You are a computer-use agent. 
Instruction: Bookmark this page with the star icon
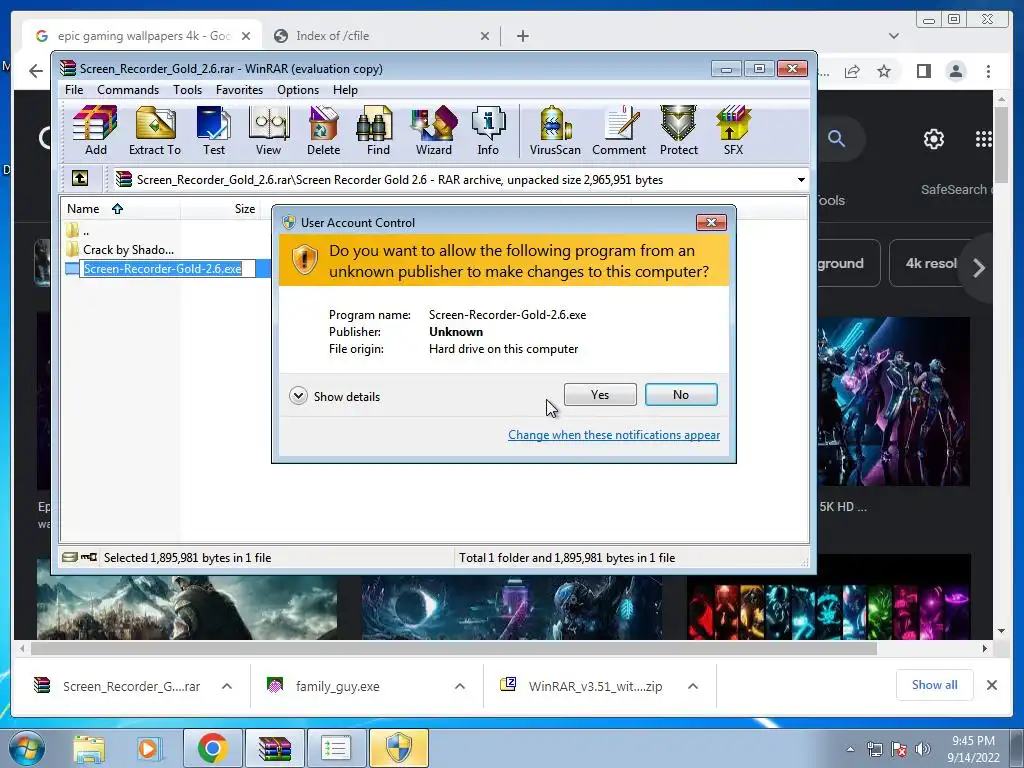coord(884,71)
